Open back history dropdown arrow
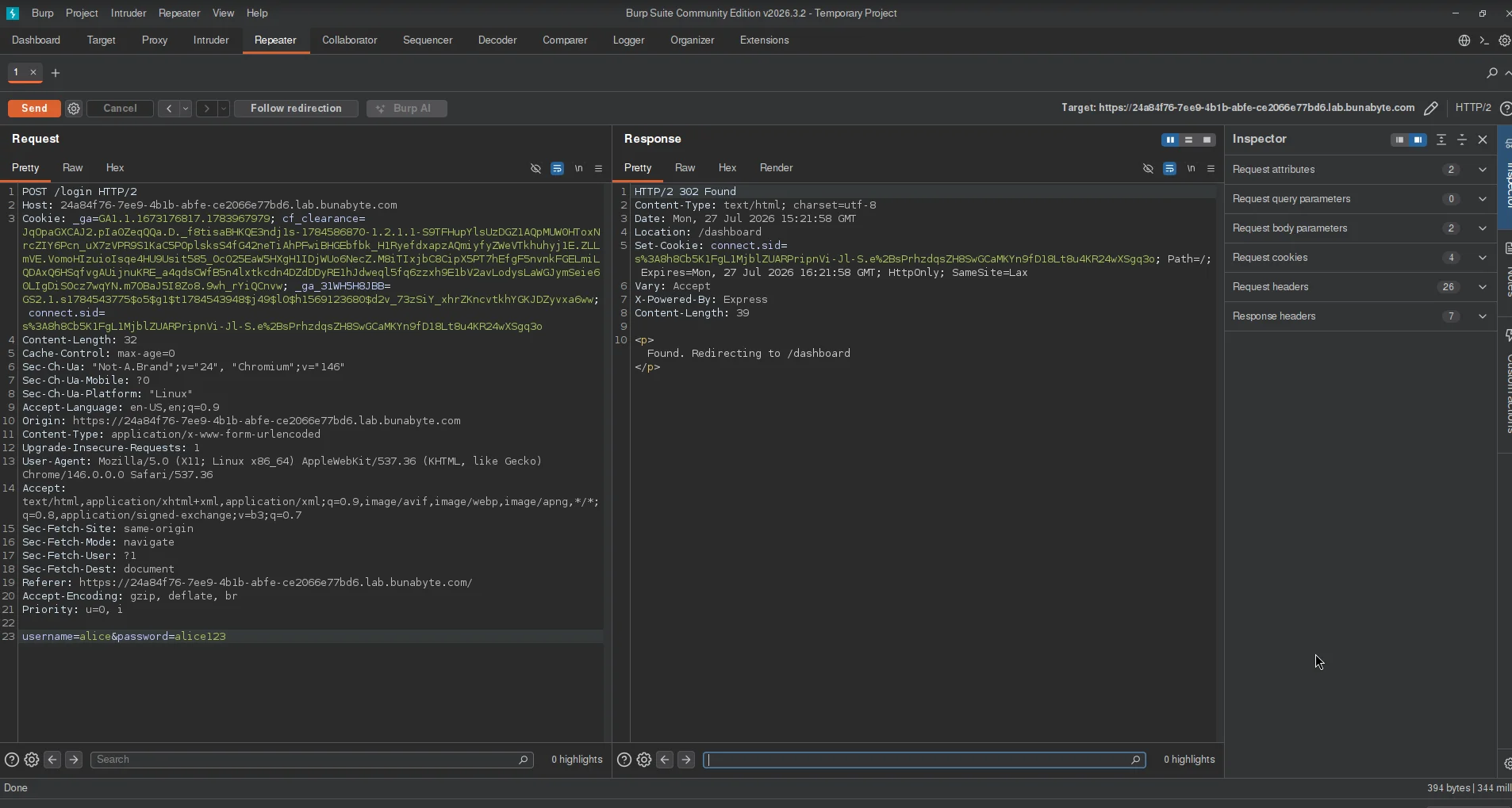The image size is (1512, 808). coord(186,109)
